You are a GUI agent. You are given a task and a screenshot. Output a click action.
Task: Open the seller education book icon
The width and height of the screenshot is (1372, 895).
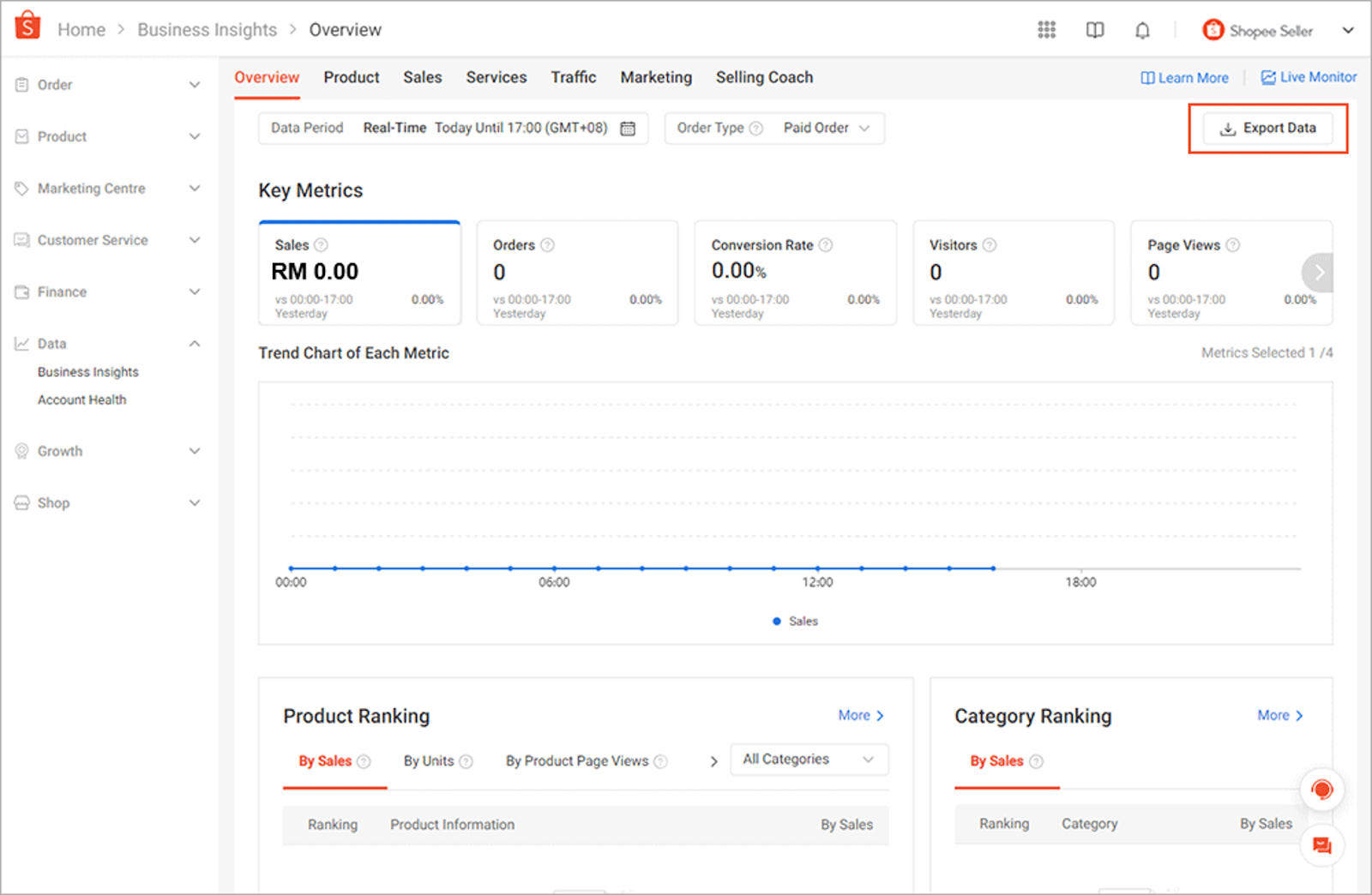coord(1095,30)
